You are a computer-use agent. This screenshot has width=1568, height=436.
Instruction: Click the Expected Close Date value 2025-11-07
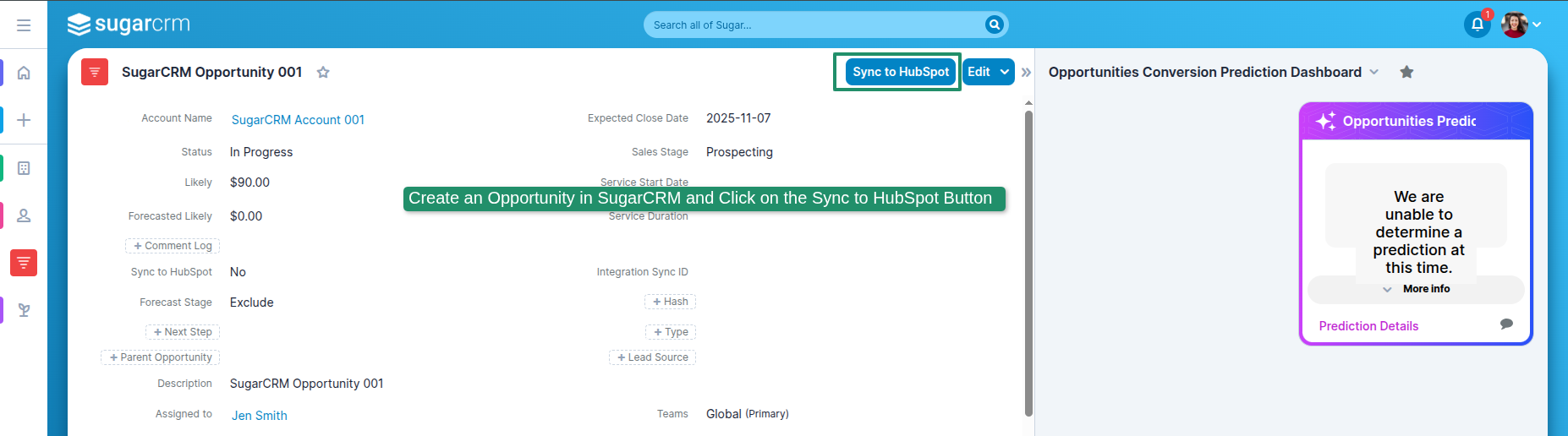click(x=738, y=118)
